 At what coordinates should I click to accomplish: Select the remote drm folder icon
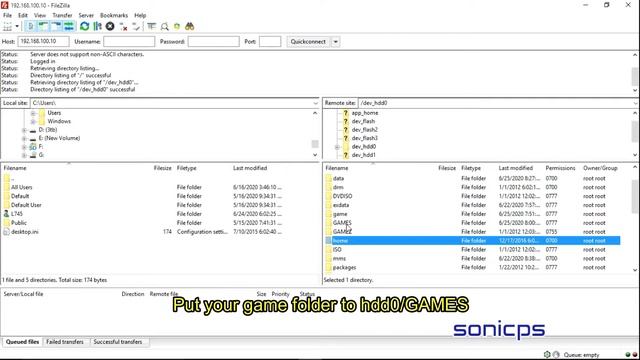pos(329,187)
